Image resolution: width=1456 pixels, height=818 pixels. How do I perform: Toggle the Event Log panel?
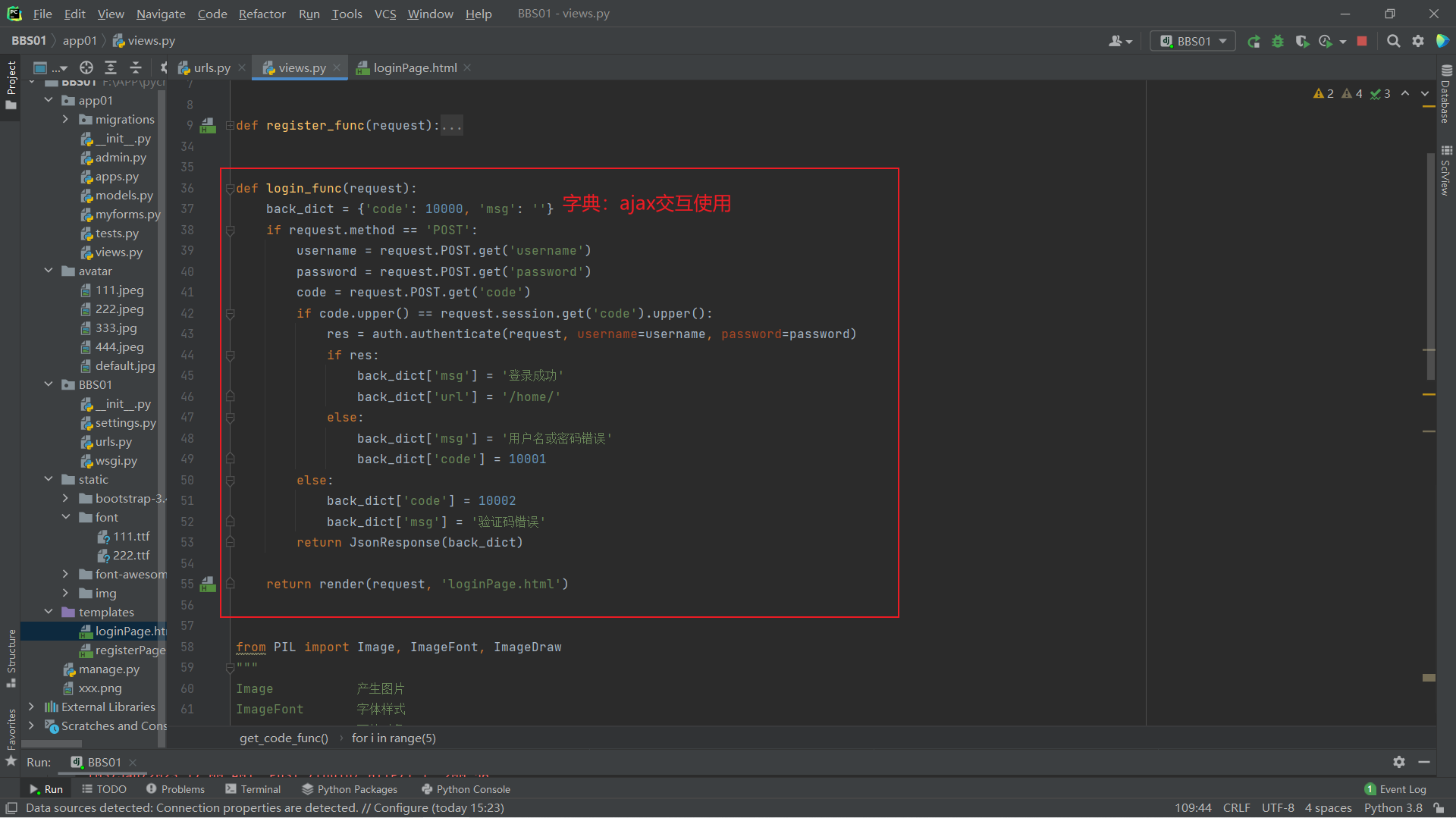point(1395,789)
